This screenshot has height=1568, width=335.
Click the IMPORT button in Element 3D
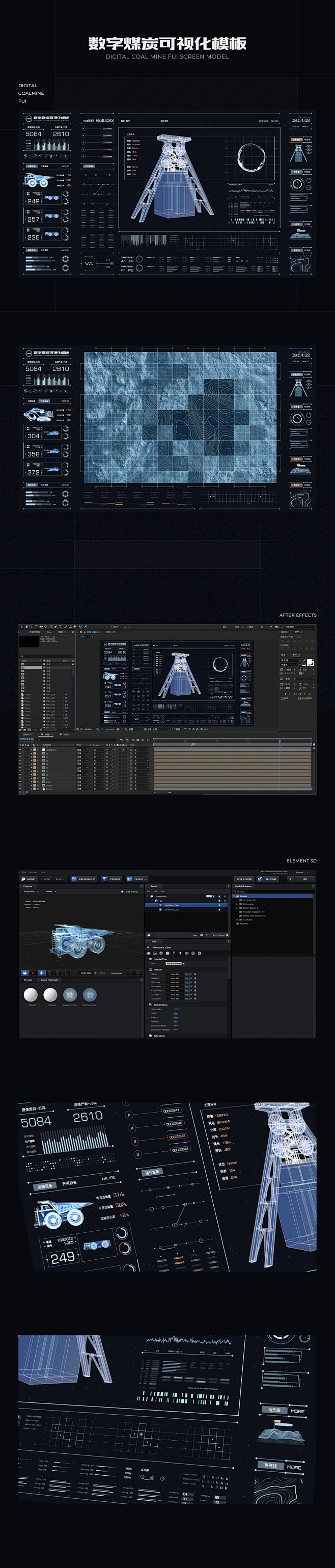click(x=29, y=879)
